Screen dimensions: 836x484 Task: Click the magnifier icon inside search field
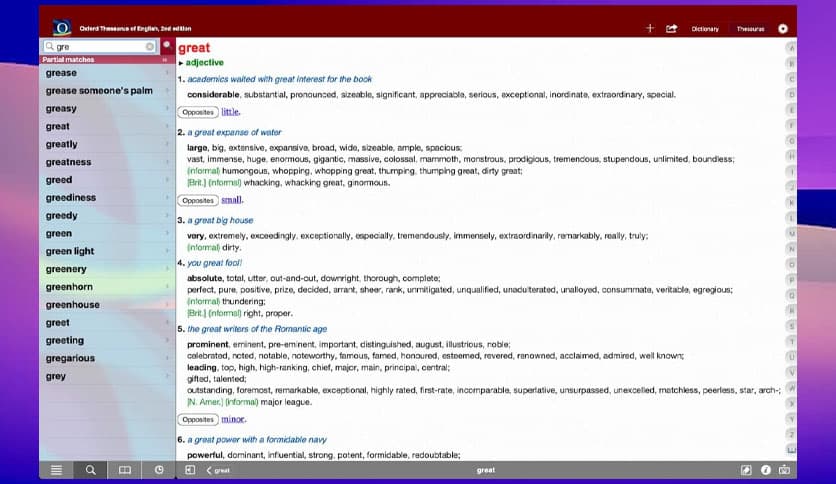tap(50, 46)
